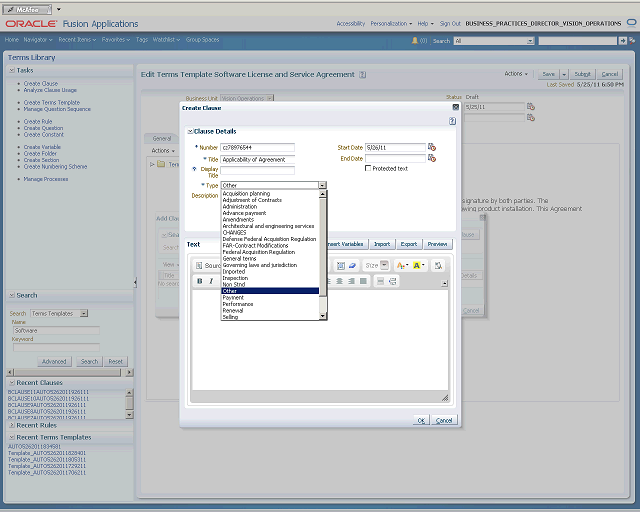Close the Create Clause dialog

[456, 107]
